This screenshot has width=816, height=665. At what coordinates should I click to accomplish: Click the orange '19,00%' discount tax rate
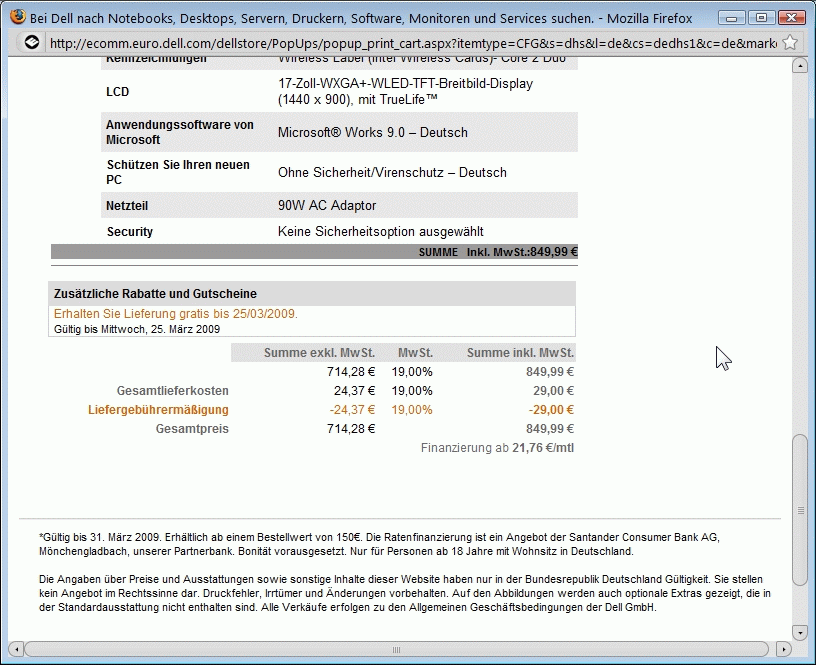coord(412,410)
